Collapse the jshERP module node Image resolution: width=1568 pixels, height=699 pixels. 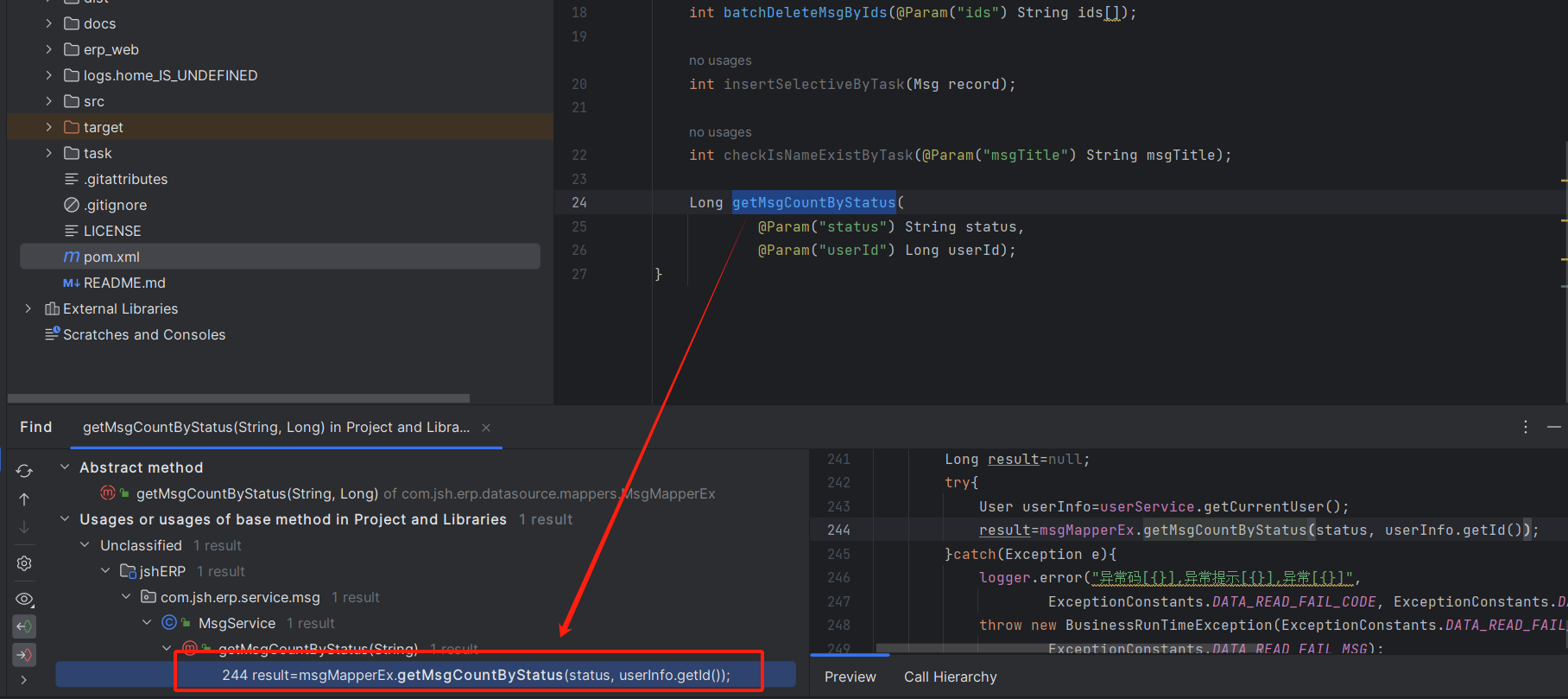point(105,571)
